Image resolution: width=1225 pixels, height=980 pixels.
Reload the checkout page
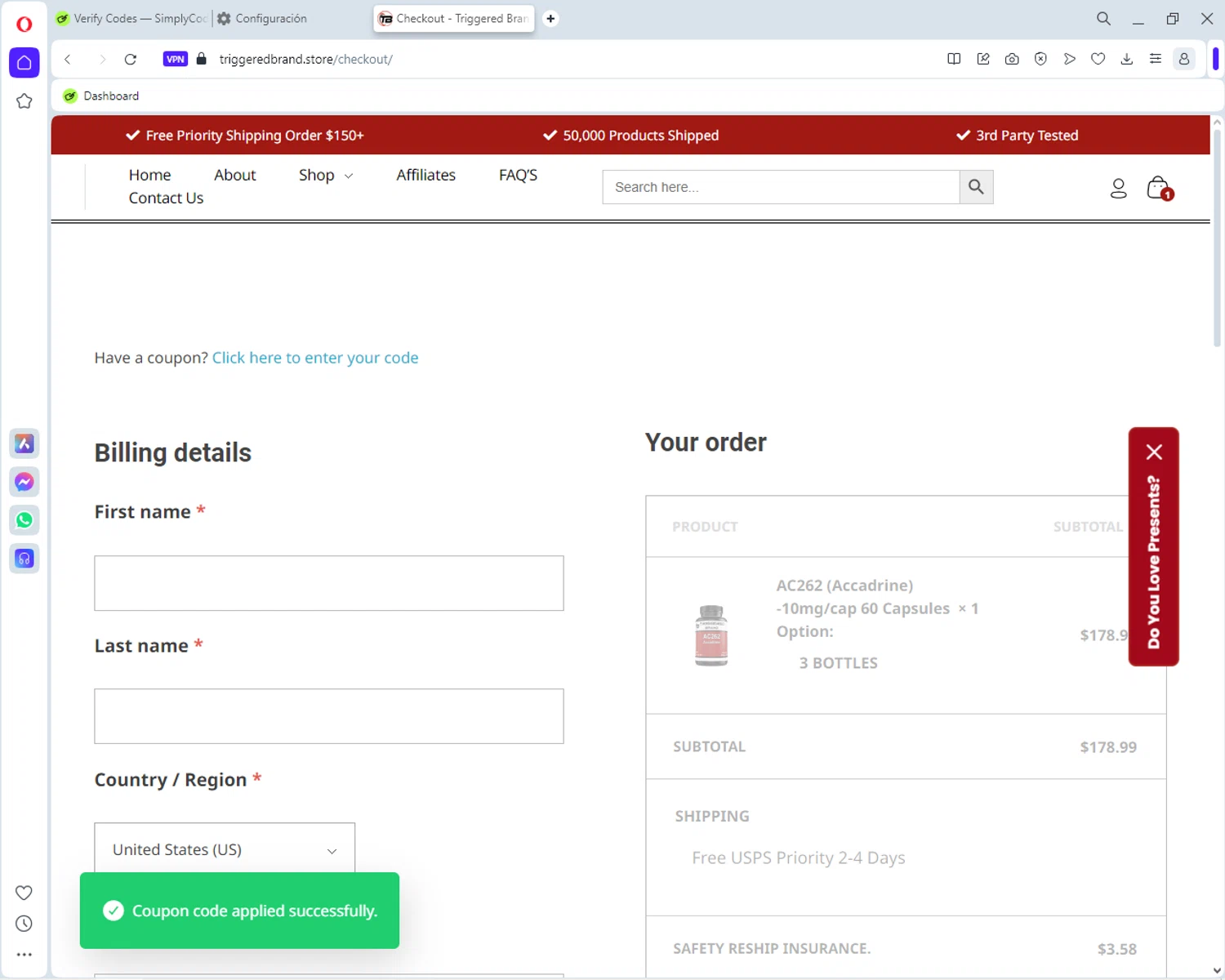(131, 59)
